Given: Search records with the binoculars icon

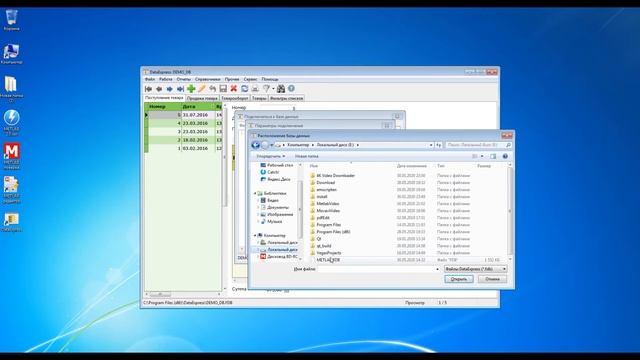Looking at the screenshot, I should pos(281,89).
